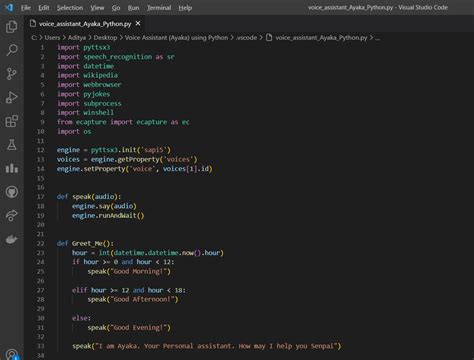Click on 'import speech_recognition as sr' line
The width and height of the screenshot is (474, 360).
click(x=116, y=57)
